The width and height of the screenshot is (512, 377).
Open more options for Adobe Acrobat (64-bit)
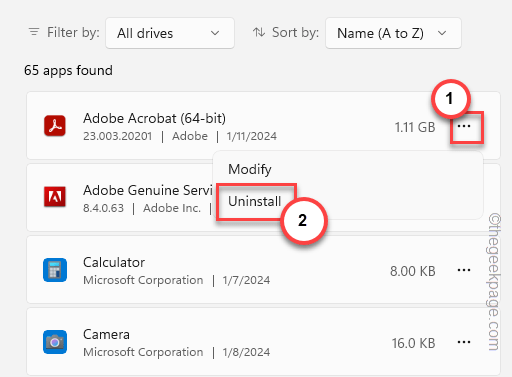[x=464, y=126]
